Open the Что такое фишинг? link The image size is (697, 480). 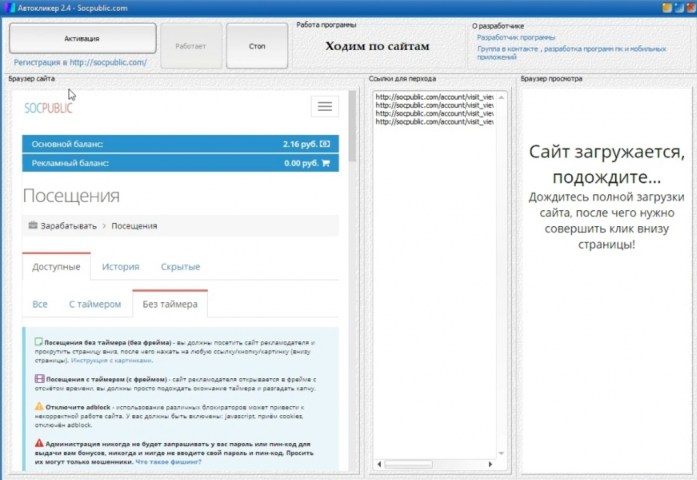coord(168,462)
